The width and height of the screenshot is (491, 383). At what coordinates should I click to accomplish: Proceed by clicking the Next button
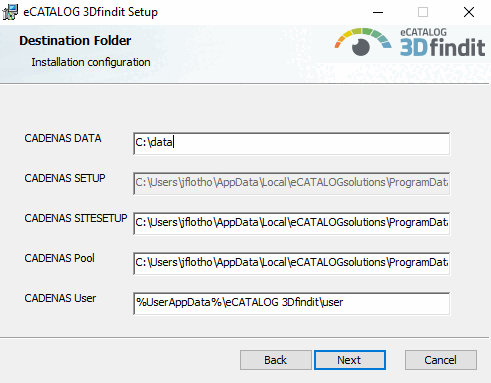[x=350, y=360]
